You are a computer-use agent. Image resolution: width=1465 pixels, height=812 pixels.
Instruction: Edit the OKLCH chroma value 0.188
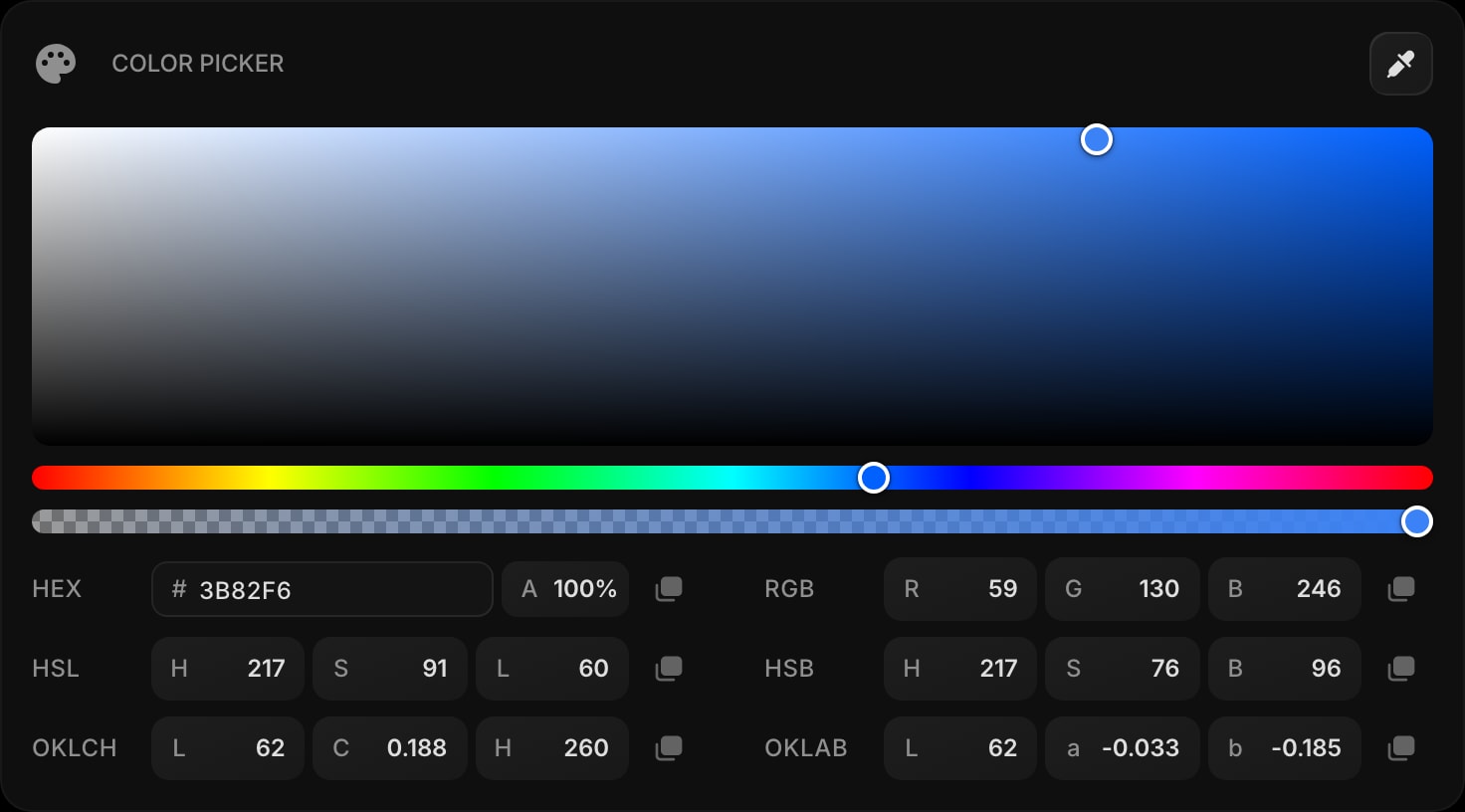click(x=390, y=748)
